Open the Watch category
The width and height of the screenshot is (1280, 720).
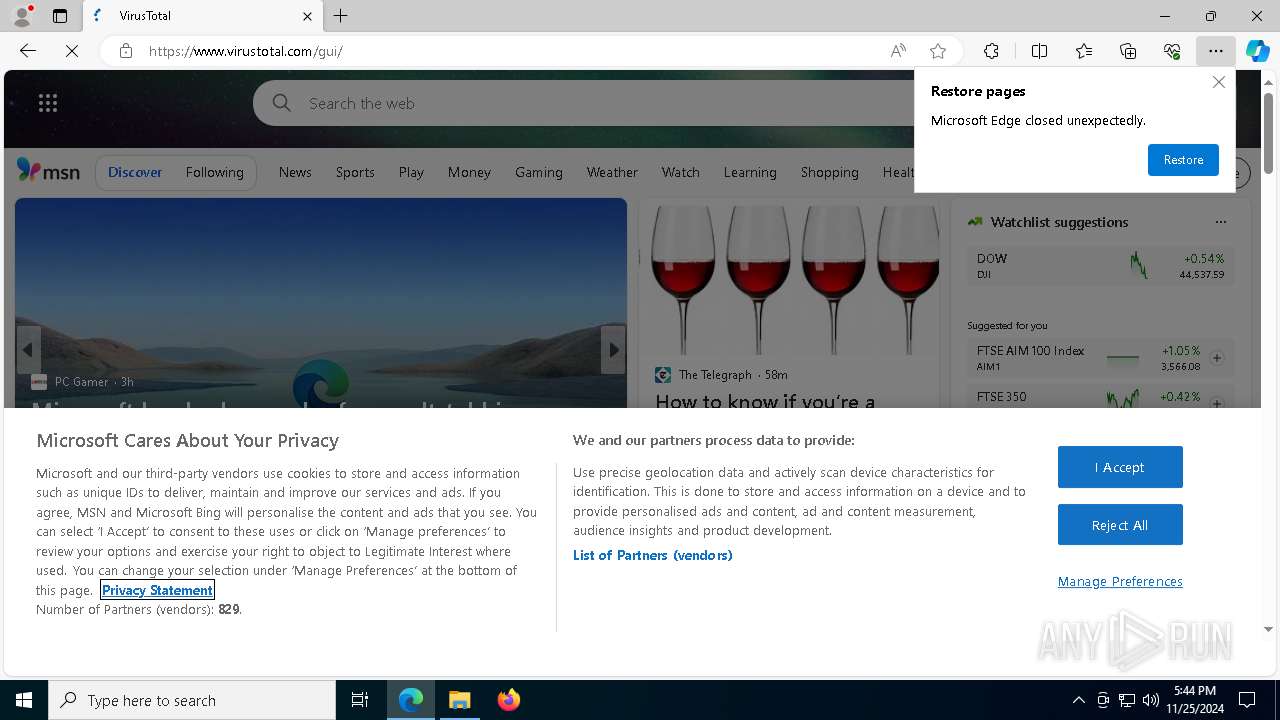pyautogui.click(x=680, y=172)
